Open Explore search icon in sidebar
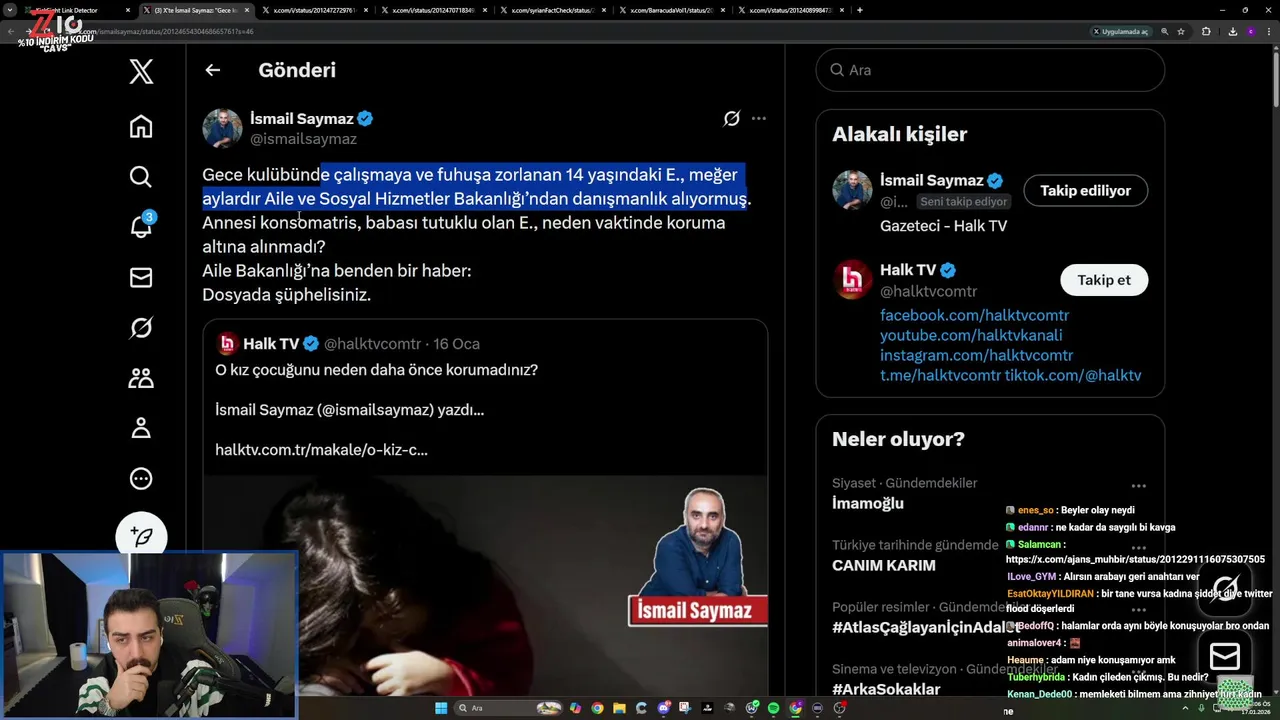This screenshot has height=720, width=1280. [x=141, y=177]
